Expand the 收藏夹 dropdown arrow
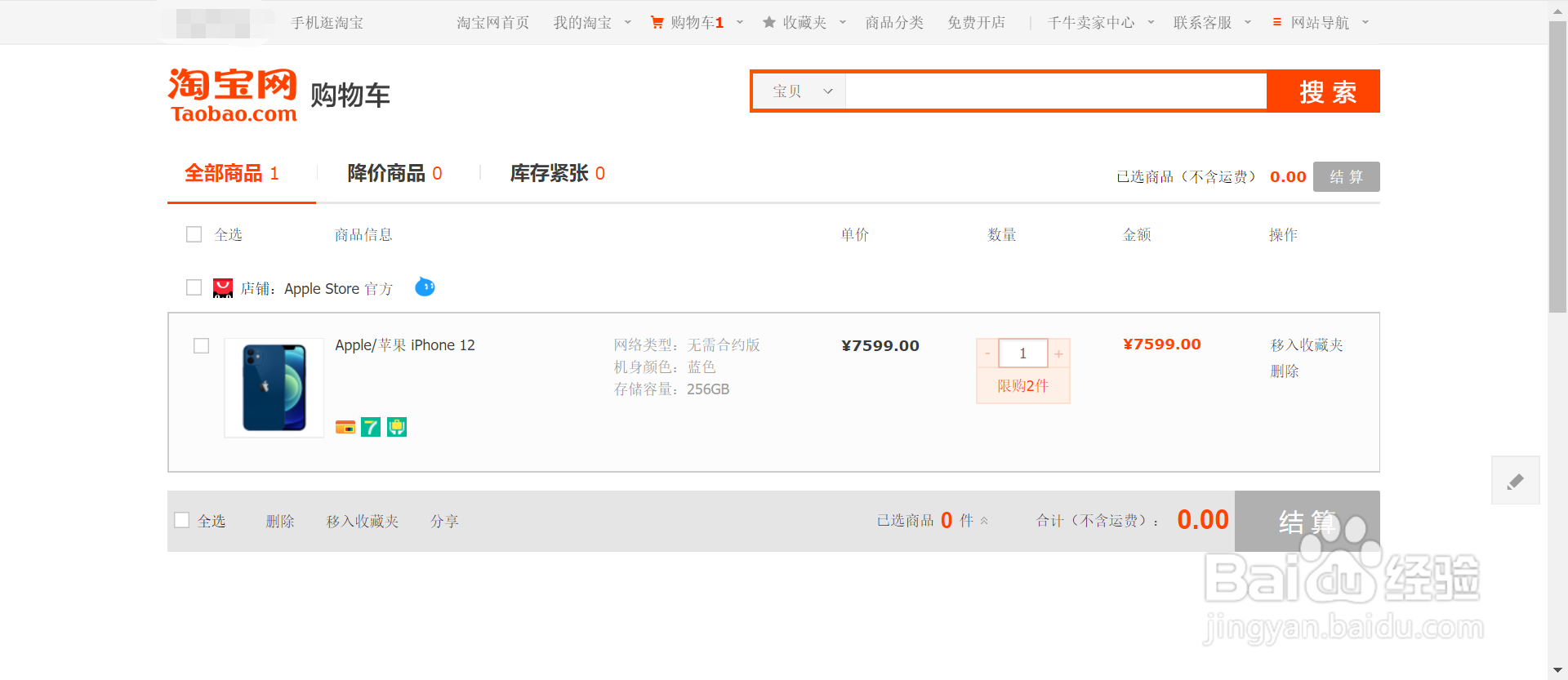Viewport: 1568px width, 680px height. point(843,22)
